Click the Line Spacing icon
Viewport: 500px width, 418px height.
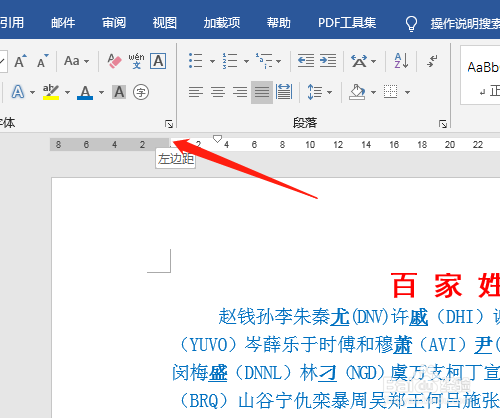point(314,92)
